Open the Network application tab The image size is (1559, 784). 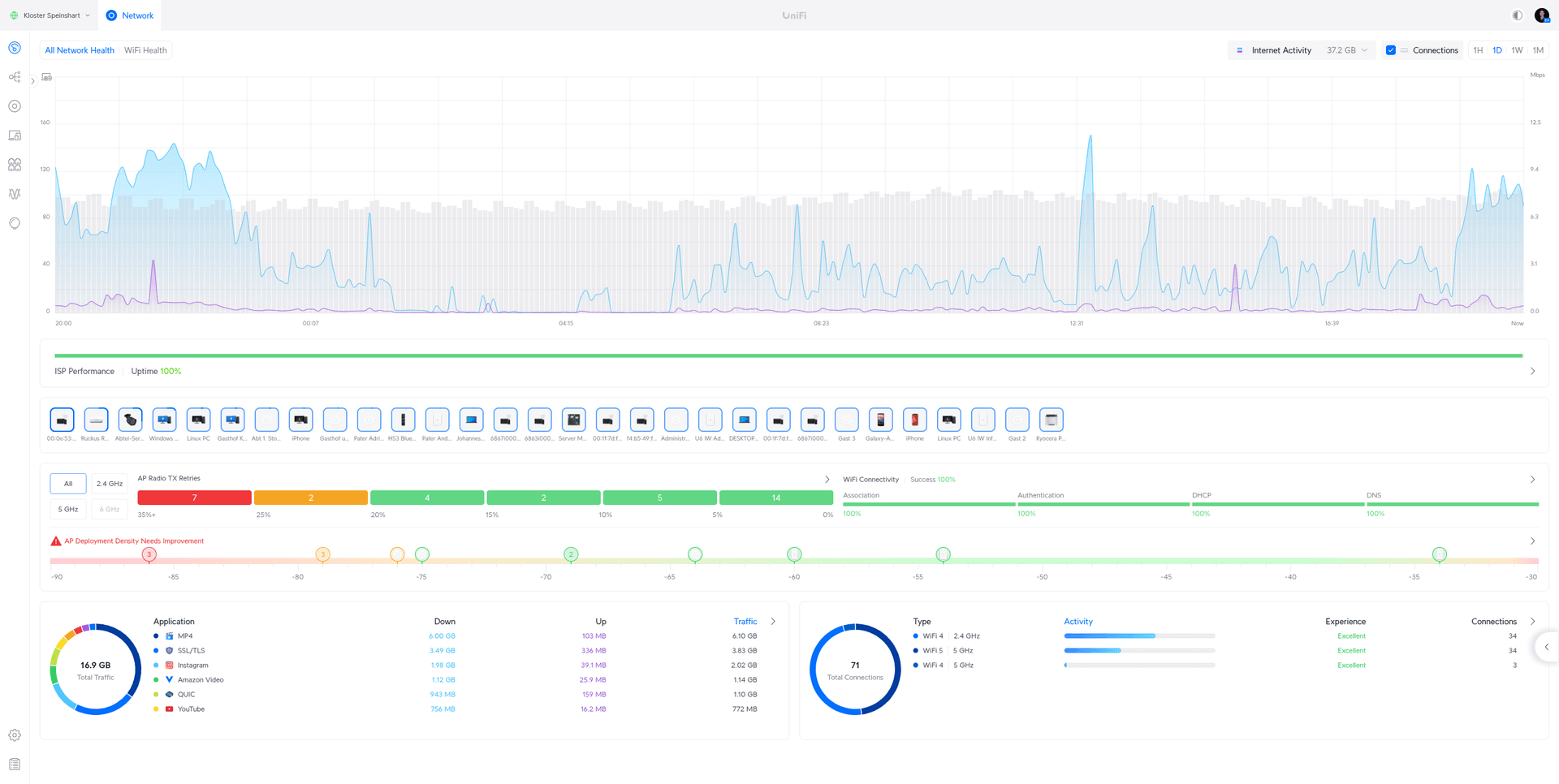click(130, 15)
